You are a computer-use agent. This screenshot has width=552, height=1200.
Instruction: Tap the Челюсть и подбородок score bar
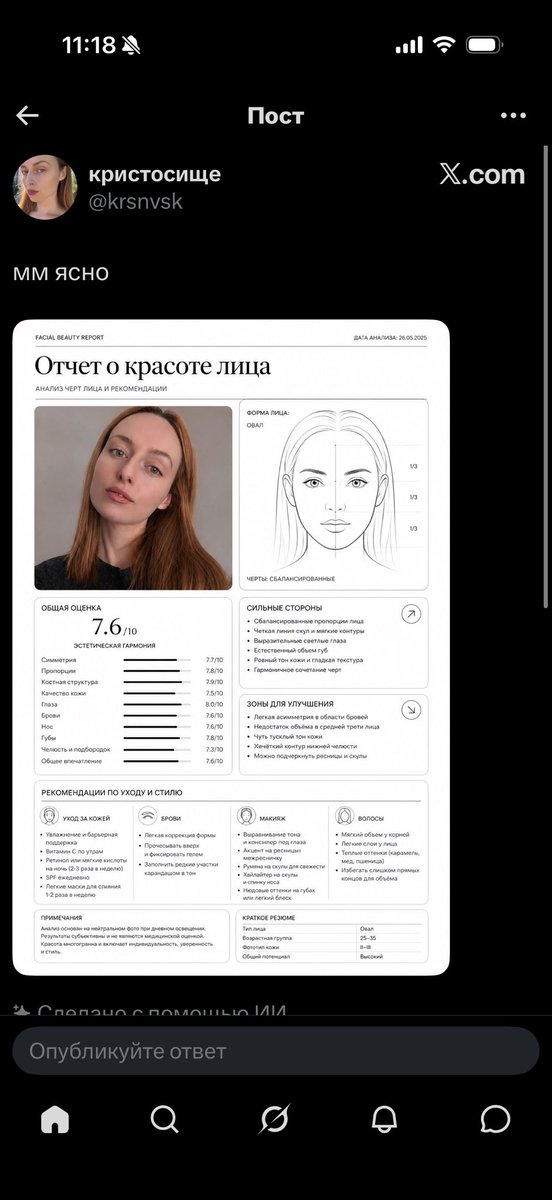[x=156, y=749]
